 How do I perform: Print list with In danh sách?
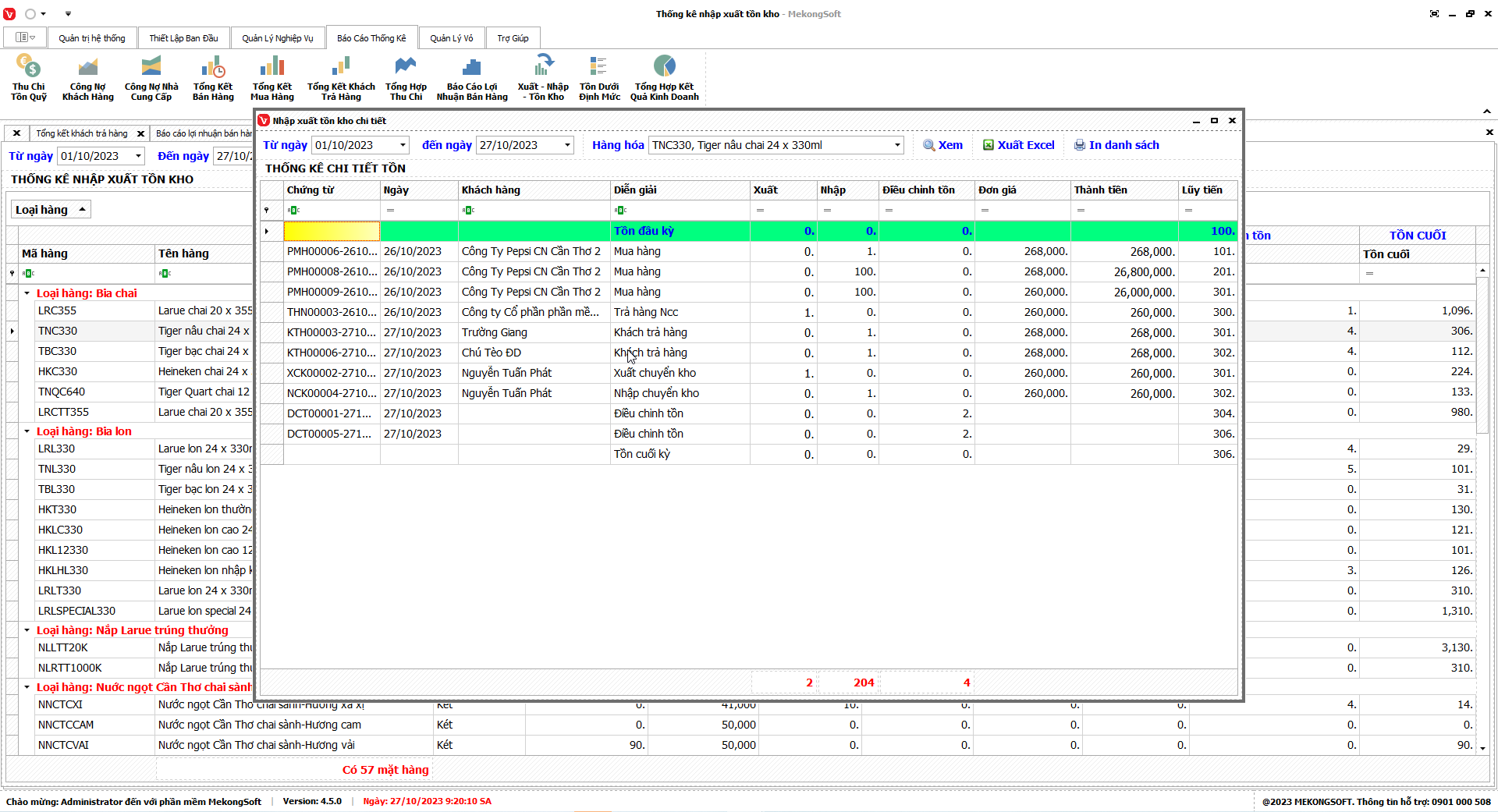pos(1116,145)
